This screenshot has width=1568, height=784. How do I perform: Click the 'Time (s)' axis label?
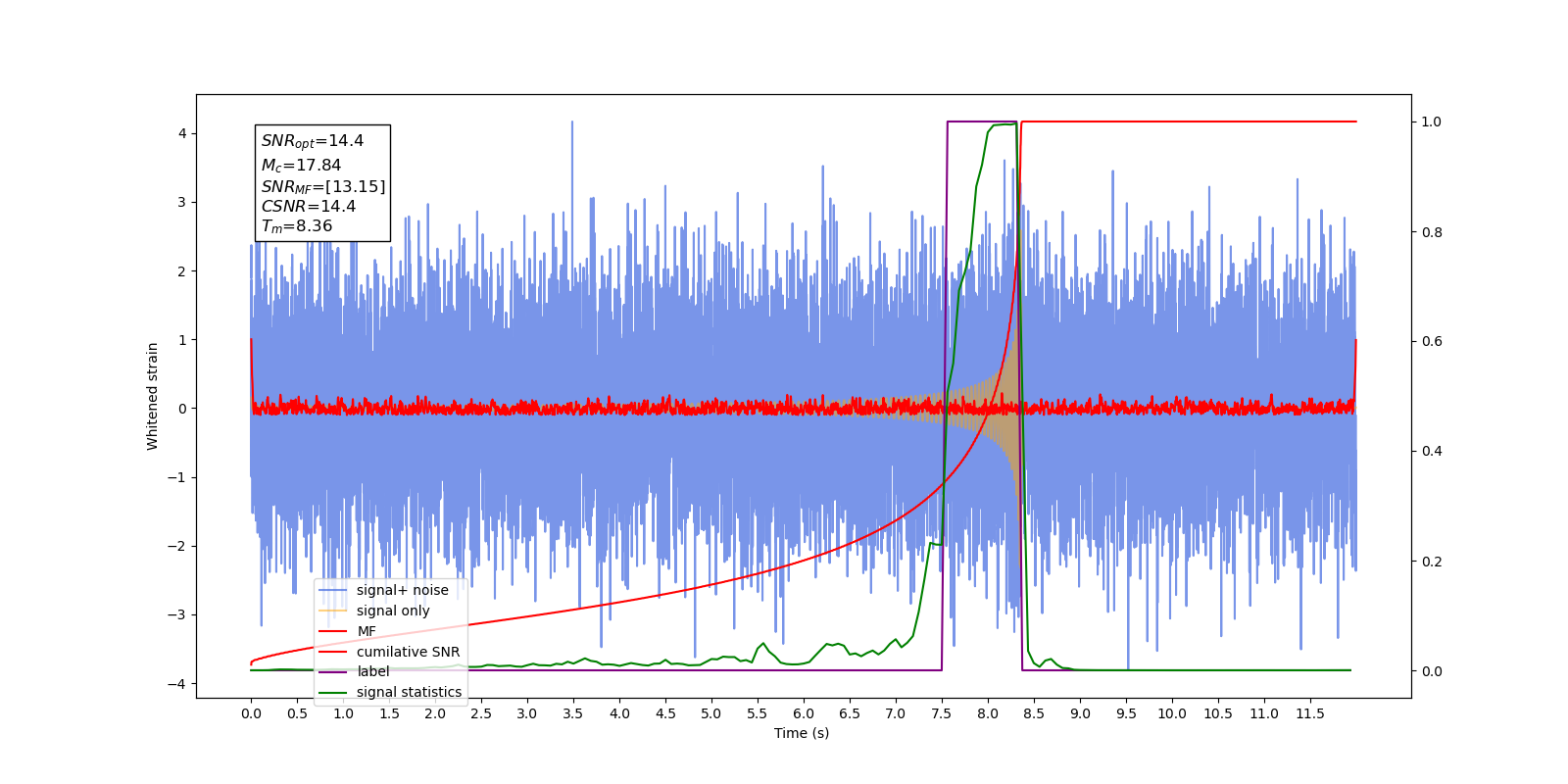(802, 733)
